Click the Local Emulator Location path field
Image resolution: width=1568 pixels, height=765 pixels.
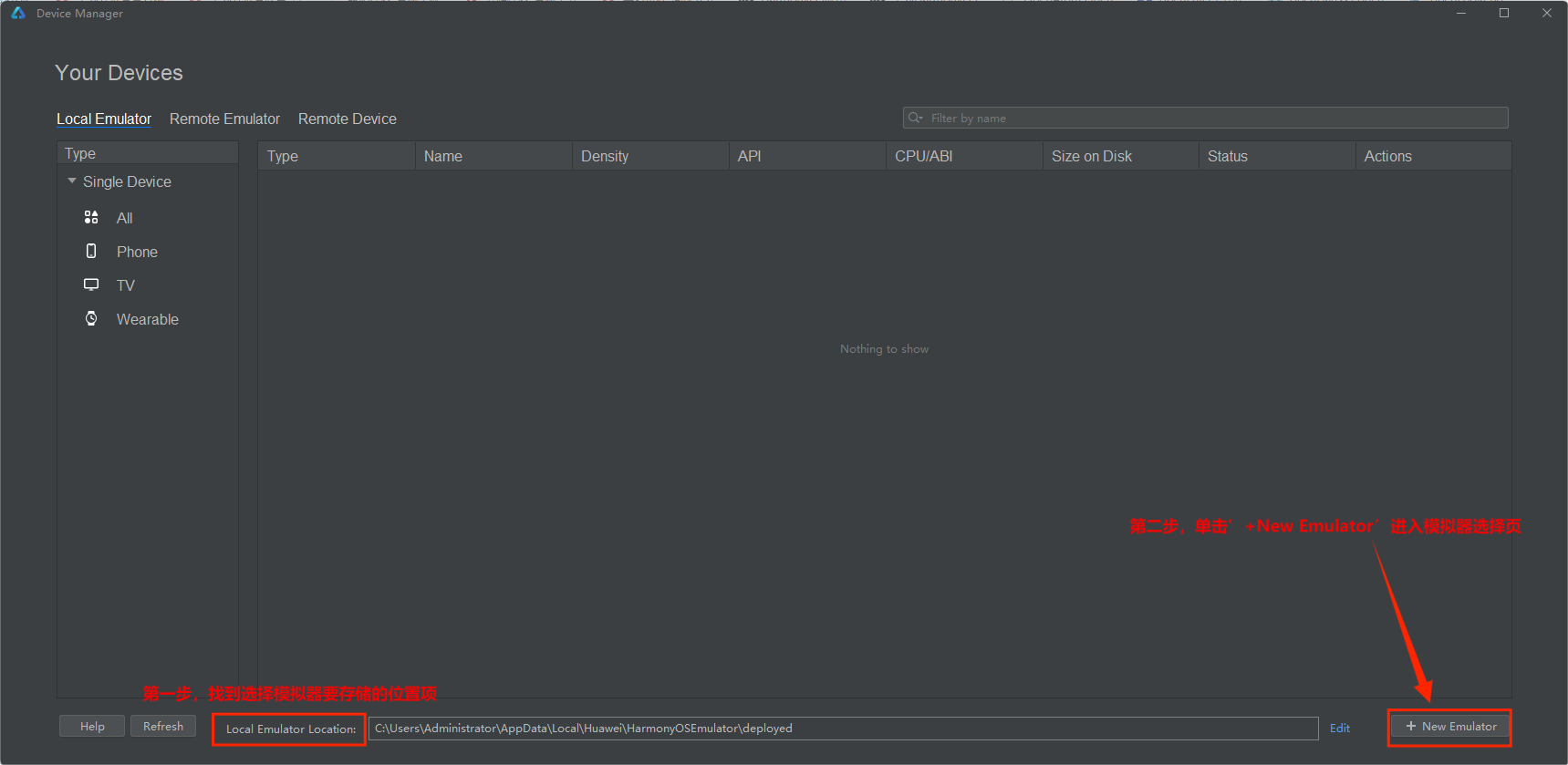(843, 729)
